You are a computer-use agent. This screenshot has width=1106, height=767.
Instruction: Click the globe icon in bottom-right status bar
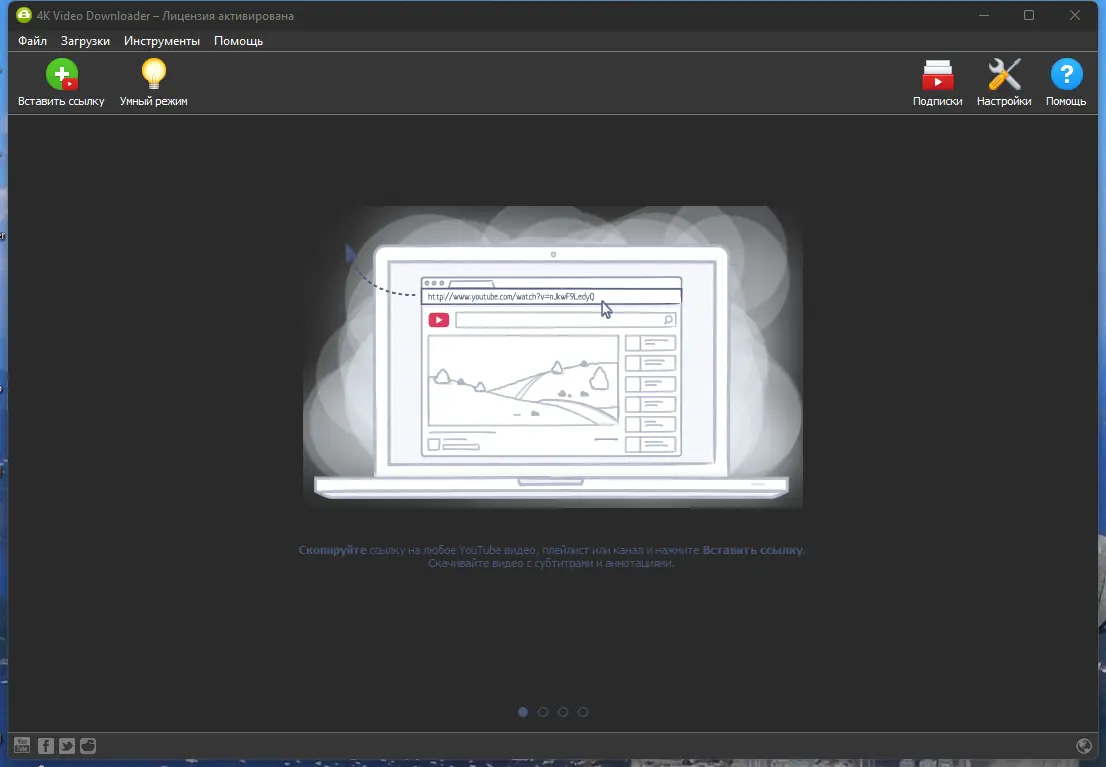click(1084, 746)
